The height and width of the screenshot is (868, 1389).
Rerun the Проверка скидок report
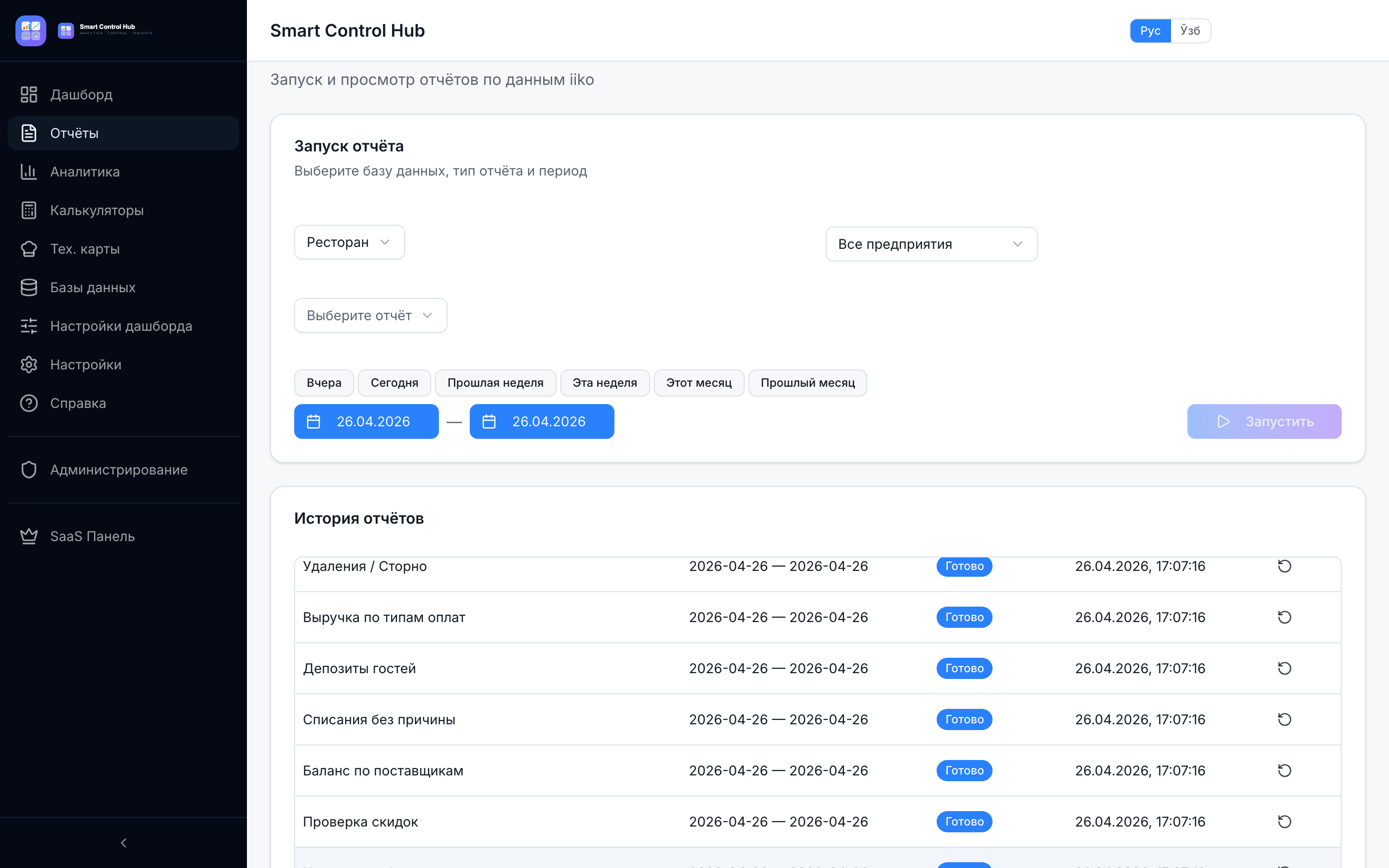tap(1284, 822)
